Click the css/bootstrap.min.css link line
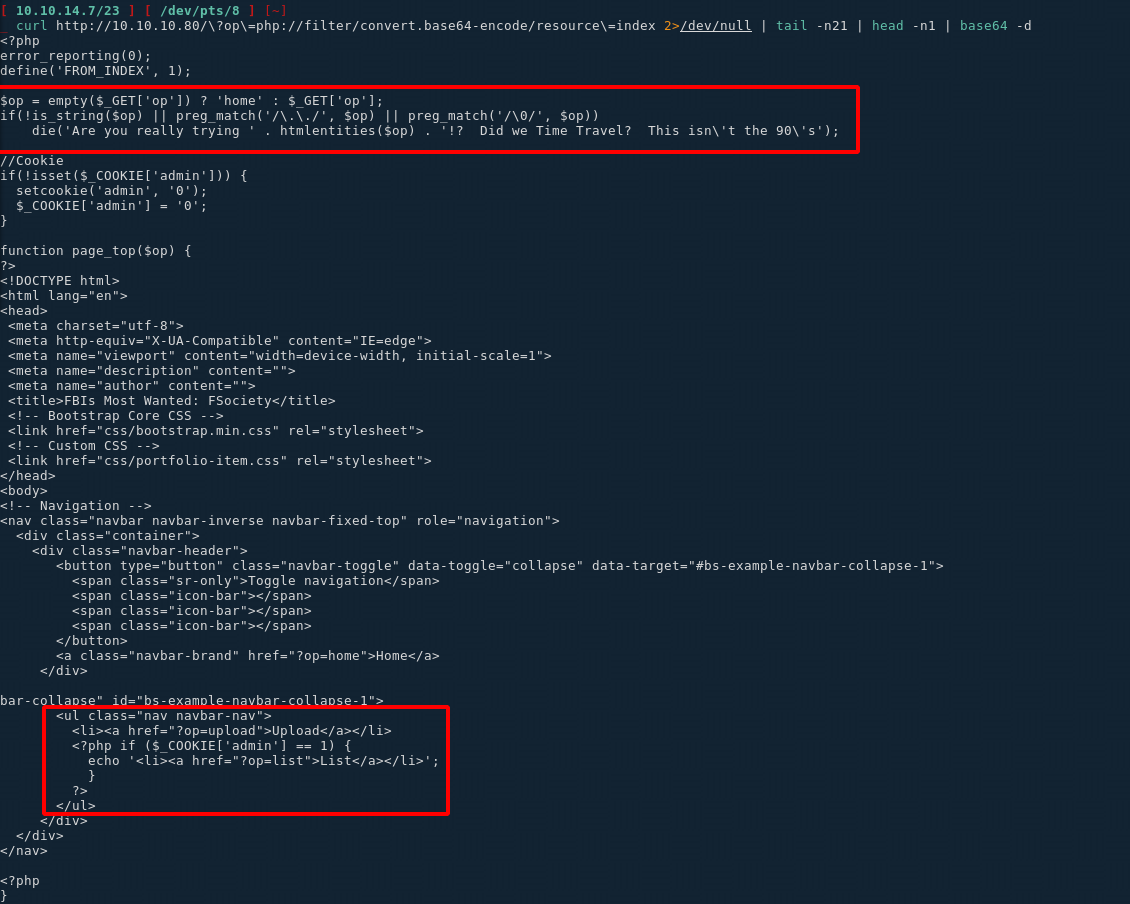This screenshot has width=1130, height=904. coord(215,431)
